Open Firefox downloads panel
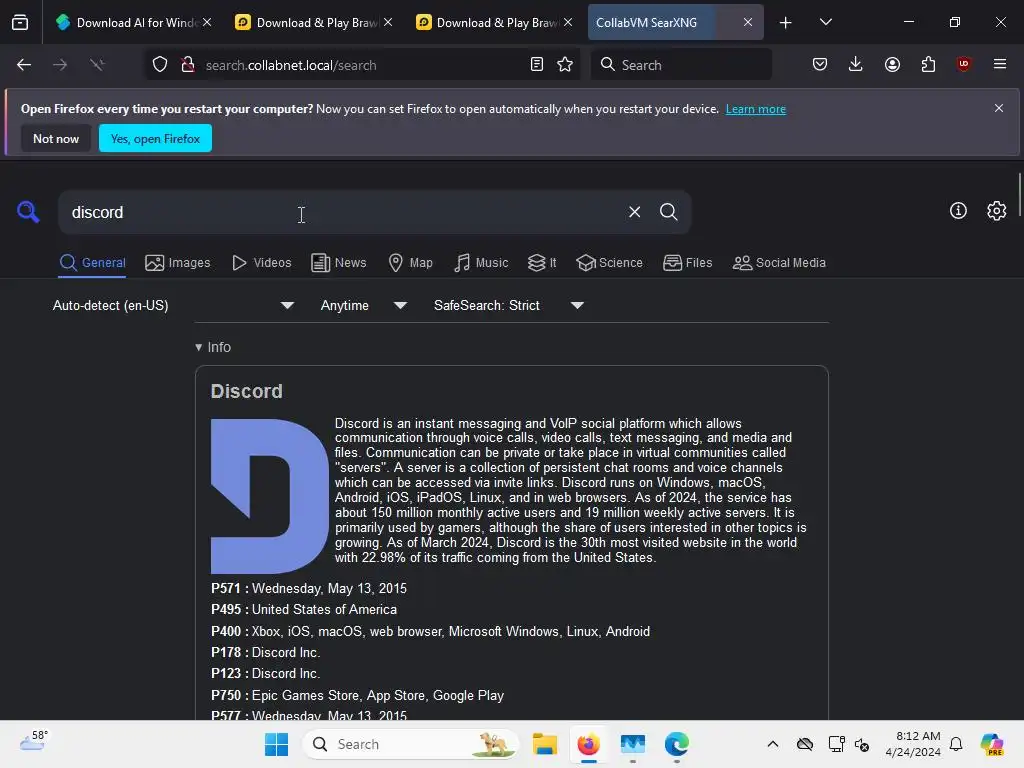The width and height of the screenshot is (1024, 768). [x=856, y=64]
